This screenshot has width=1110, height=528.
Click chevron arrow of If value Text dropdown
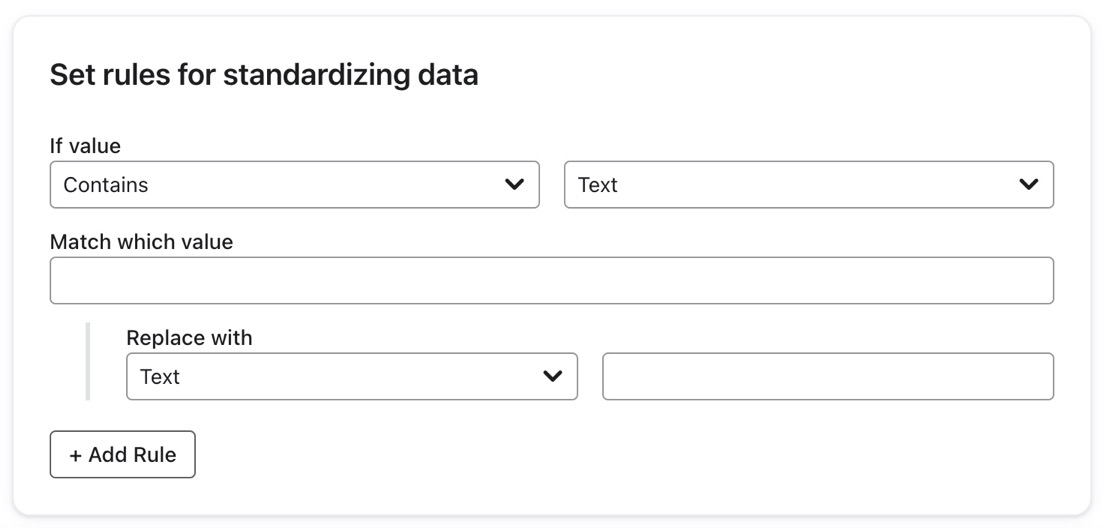pos(1028,185)
